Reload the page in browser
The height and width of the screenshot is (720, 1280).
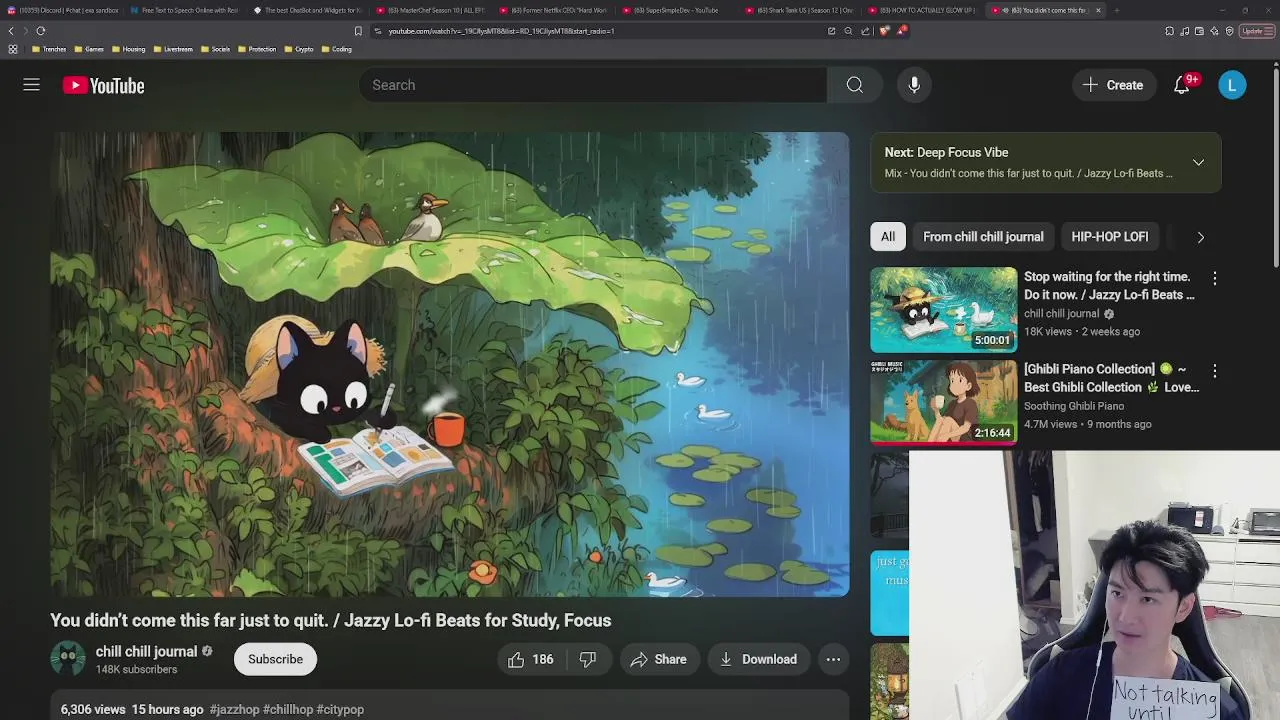(41, 31)
